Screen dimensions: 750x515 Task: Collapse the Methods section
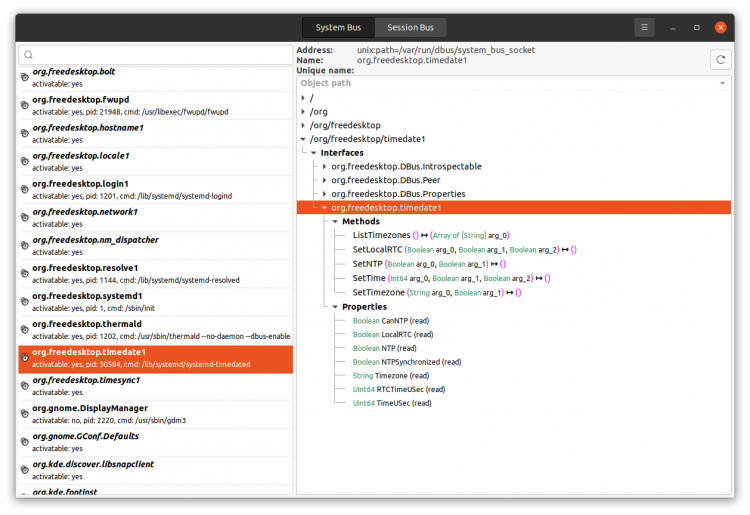coord(334,221)
